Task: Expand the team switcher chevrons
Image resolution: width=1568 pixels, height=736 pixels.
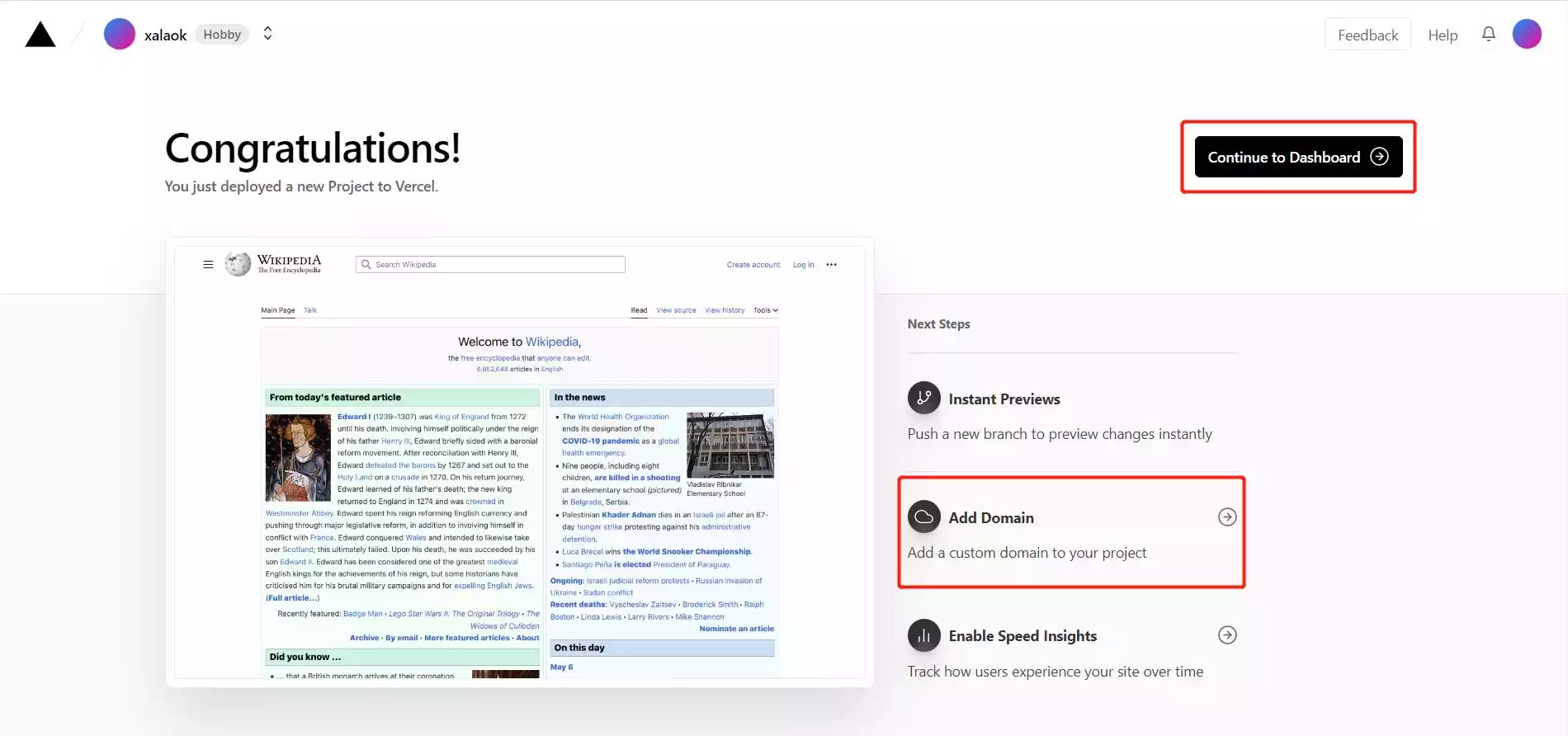Action: point(267,34)
